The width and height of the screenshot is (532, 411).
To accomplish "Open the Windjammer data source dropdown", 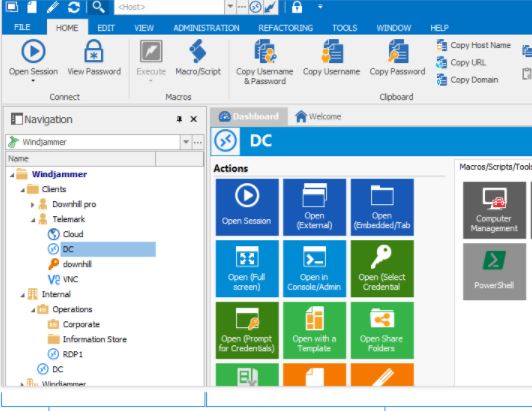I will pyautogui.click(x=186, y=142).
